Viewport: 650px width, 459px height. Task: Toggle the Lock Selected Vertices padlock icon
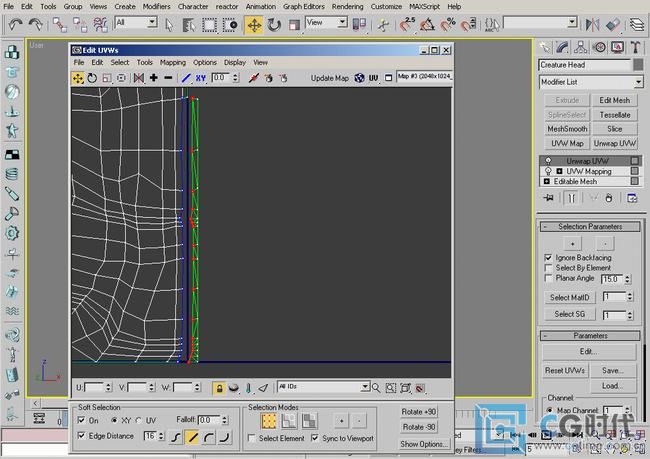(x=219, y=388)
